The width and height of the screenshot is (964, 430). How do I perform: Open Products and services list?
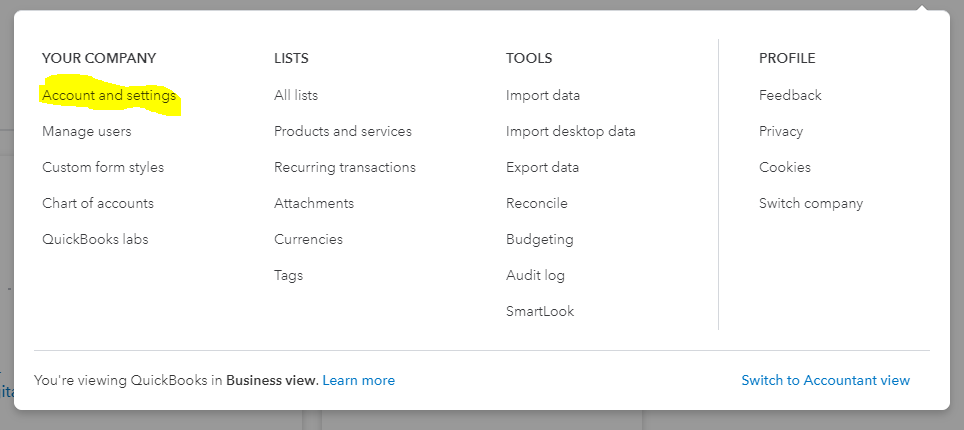click(343, 132)
